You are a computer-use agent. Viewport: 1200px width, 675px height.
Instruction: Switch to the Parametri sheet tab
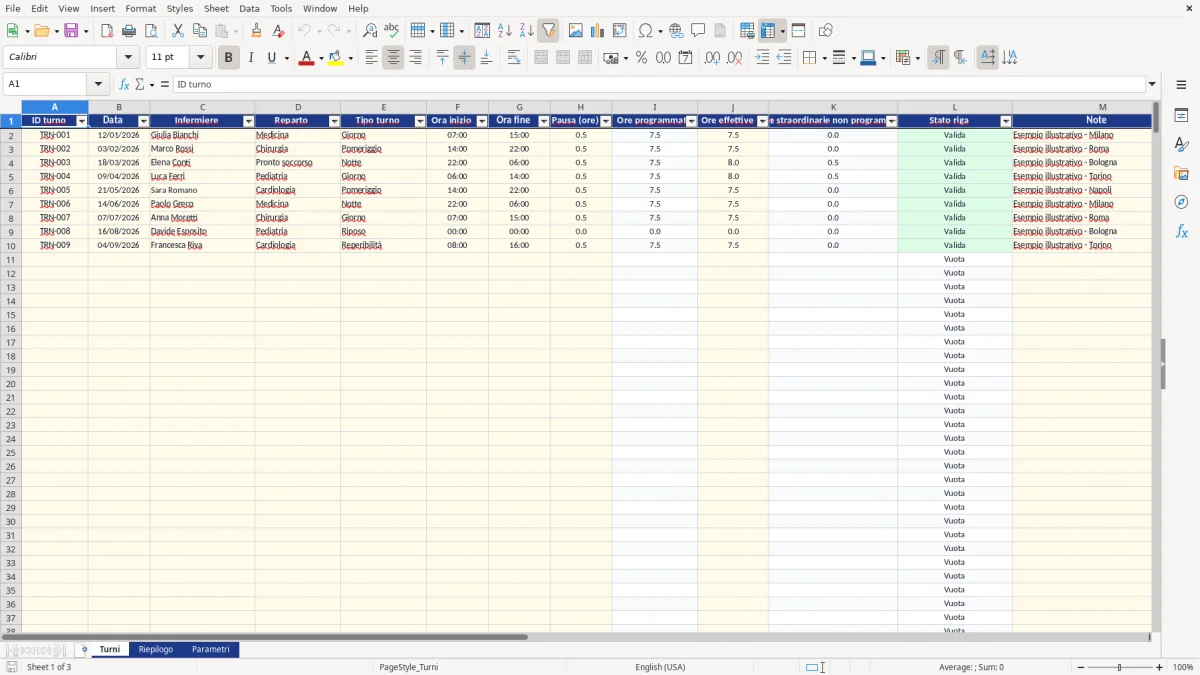[210, 650]
